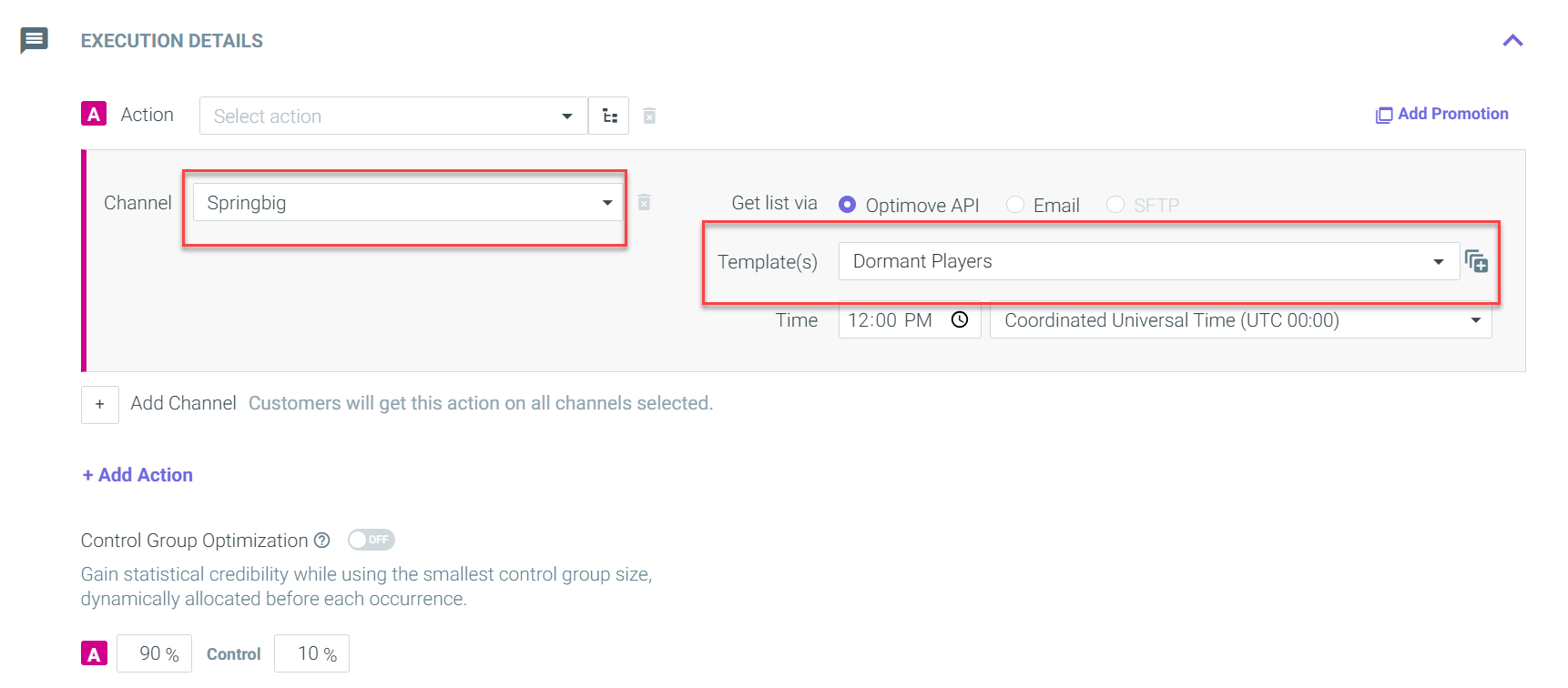Collapse the Execution Details section chevron

click(1512, 40)
